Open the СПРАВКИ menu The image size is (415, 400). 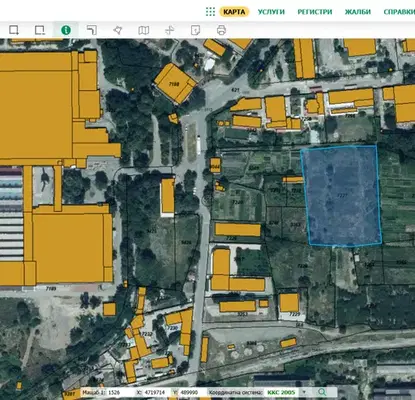point(399,12)
